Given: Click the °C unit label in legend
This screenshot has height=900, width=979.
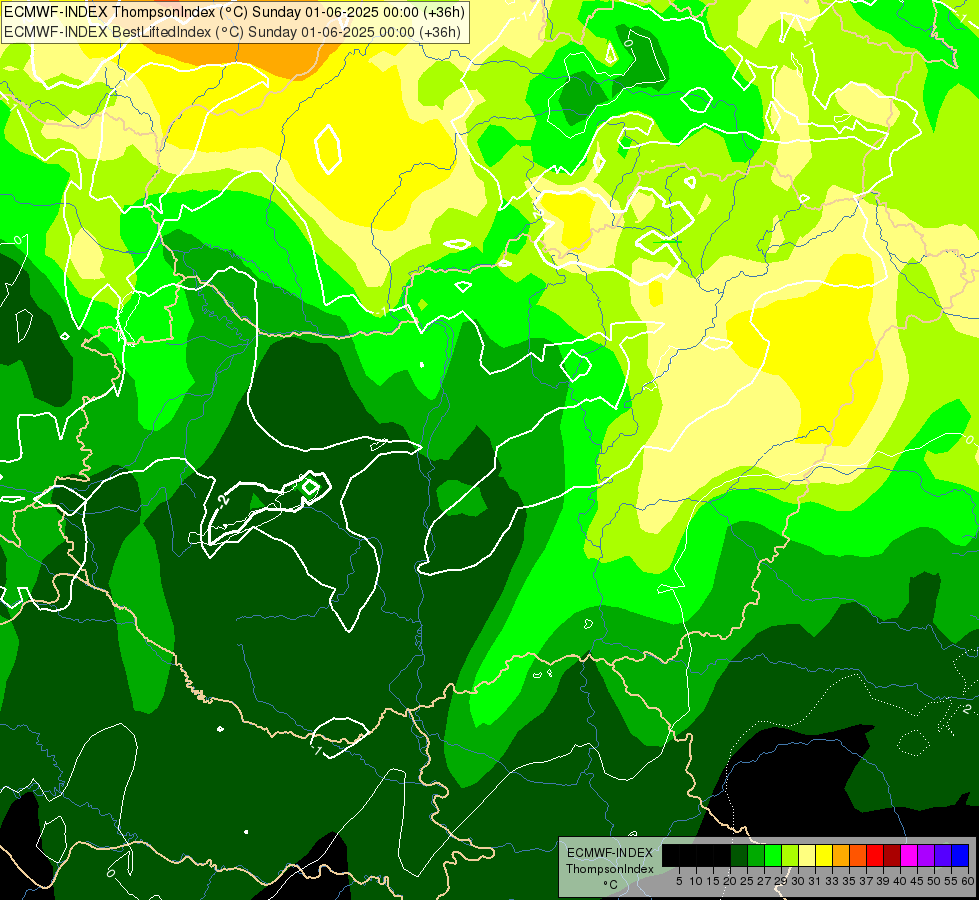Looking at the screenshot, I should pyautogui.click(x=610, y=885).
